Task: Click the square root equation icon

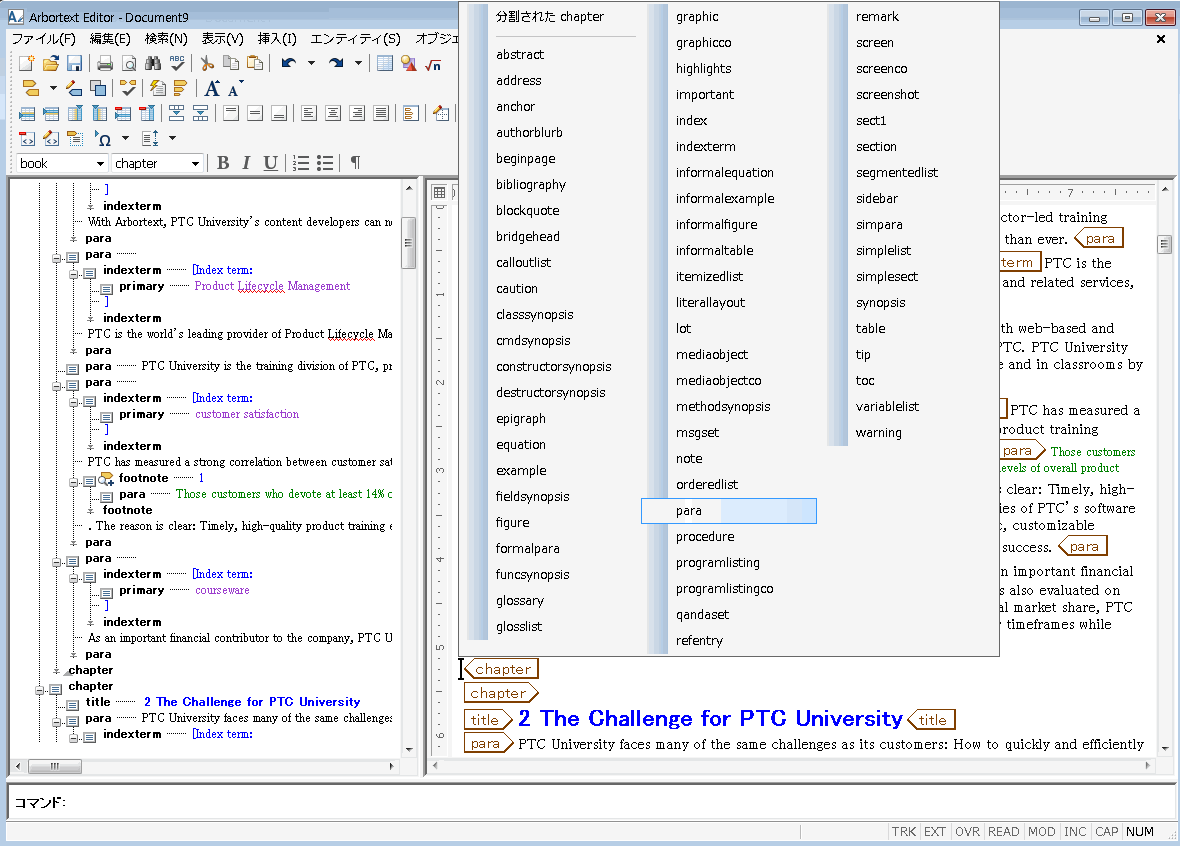Action: point(433,65)
